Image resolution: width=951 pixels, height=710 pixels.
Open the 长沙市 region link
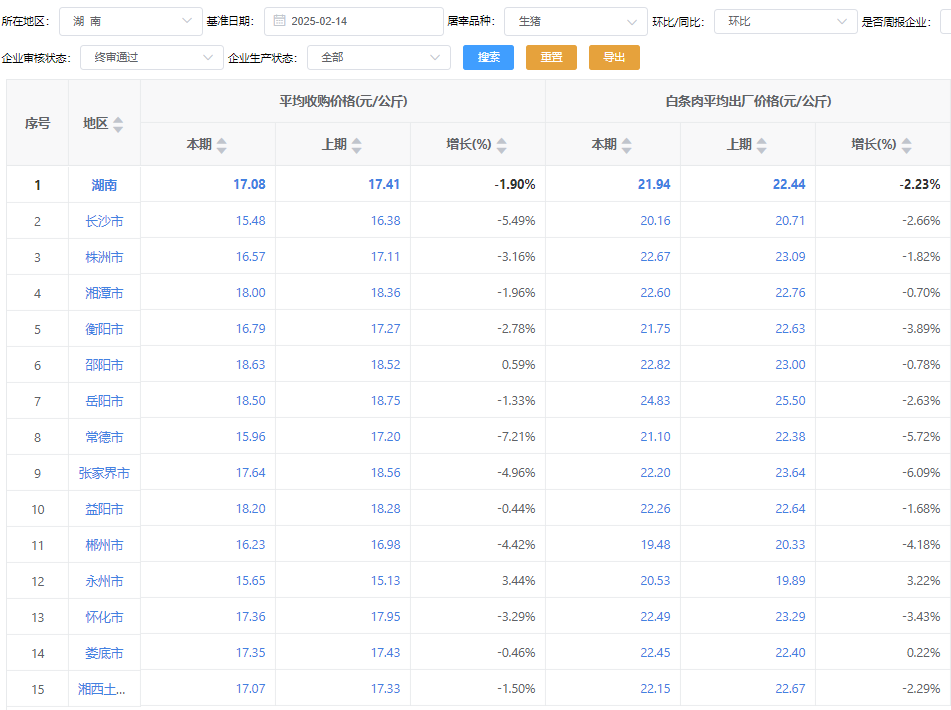point(104,221)
